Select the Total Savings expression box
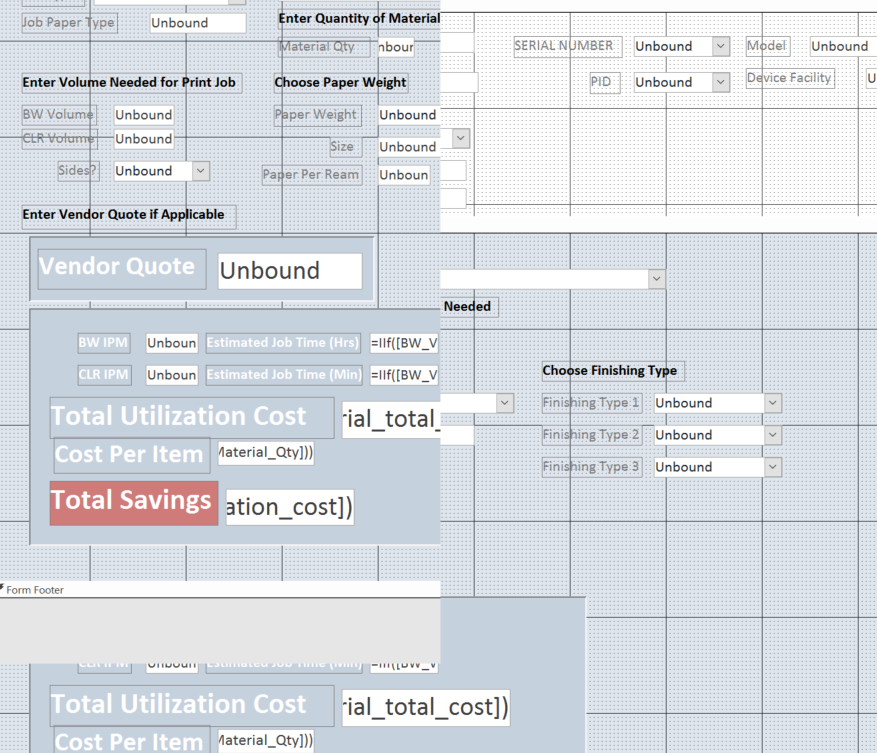Viewport: 877px width, 753px height. [290, 507]
